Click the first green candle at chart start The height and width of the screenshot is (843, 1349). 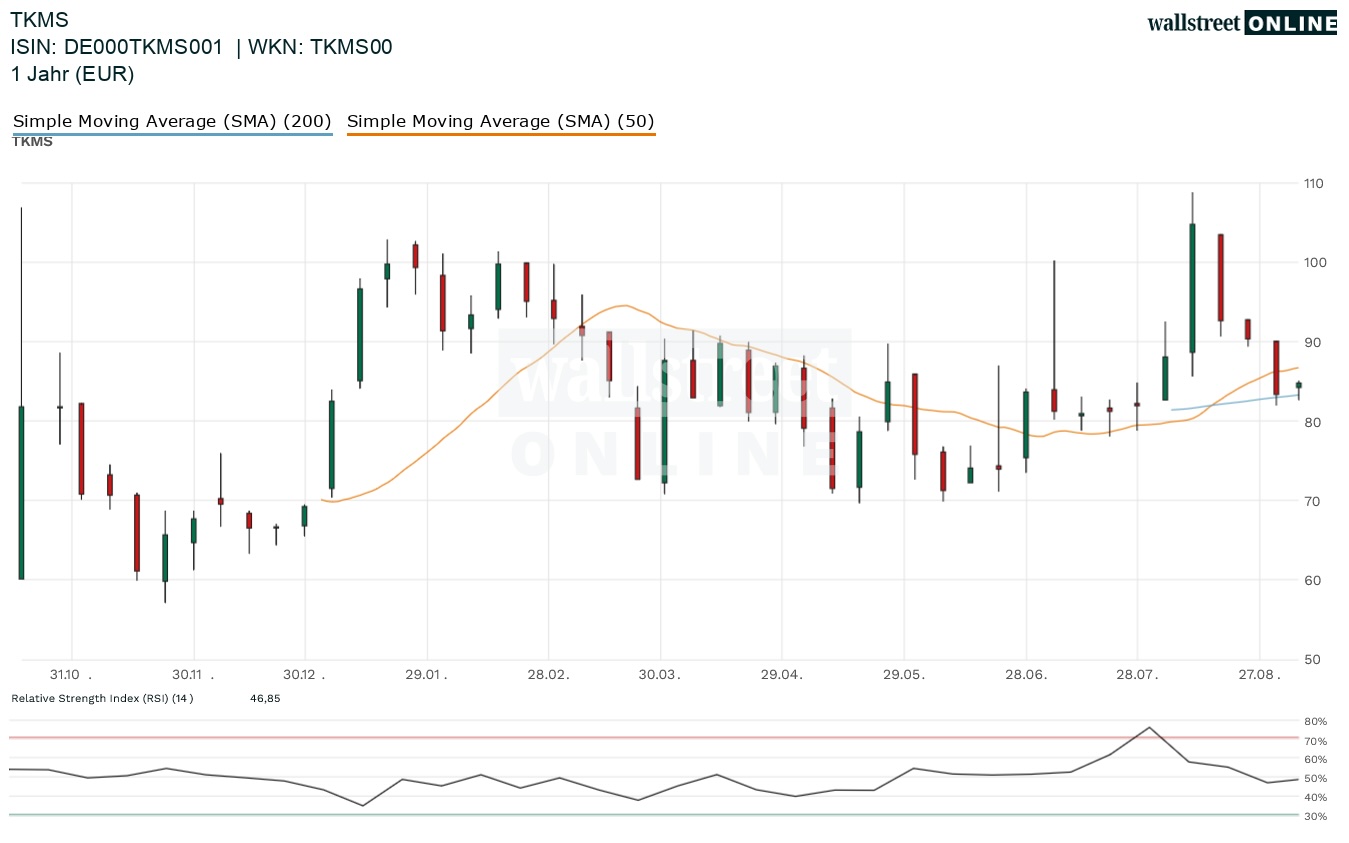click(x=21, y=493)
